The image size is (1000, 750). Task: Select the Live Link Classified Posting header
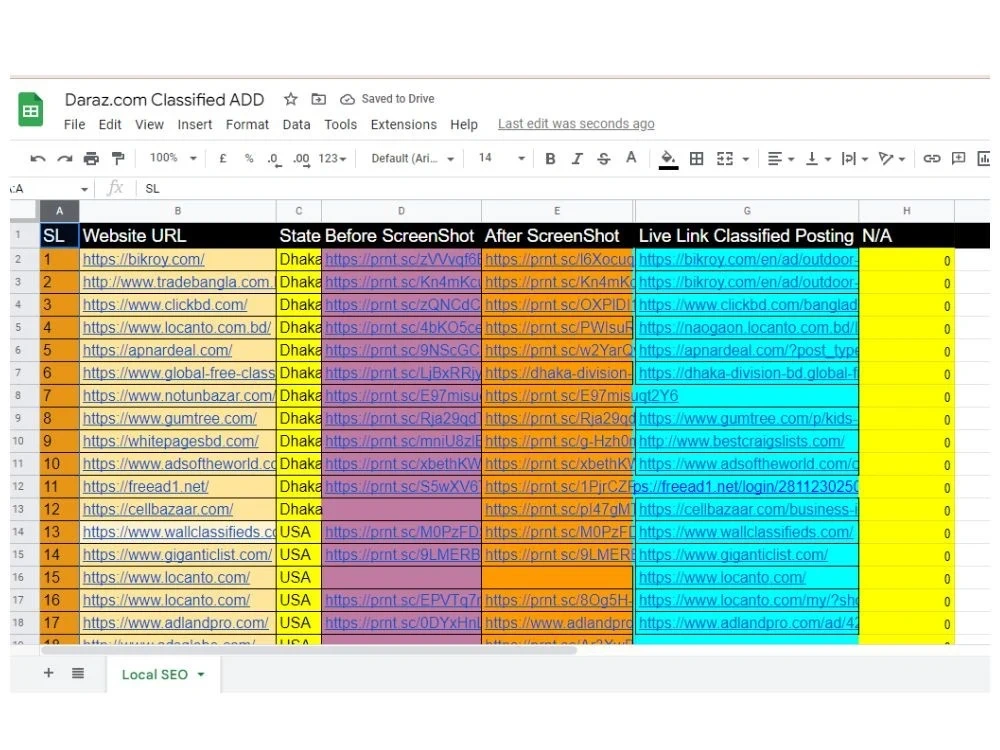pyautogui.click(x=746, y=236)
